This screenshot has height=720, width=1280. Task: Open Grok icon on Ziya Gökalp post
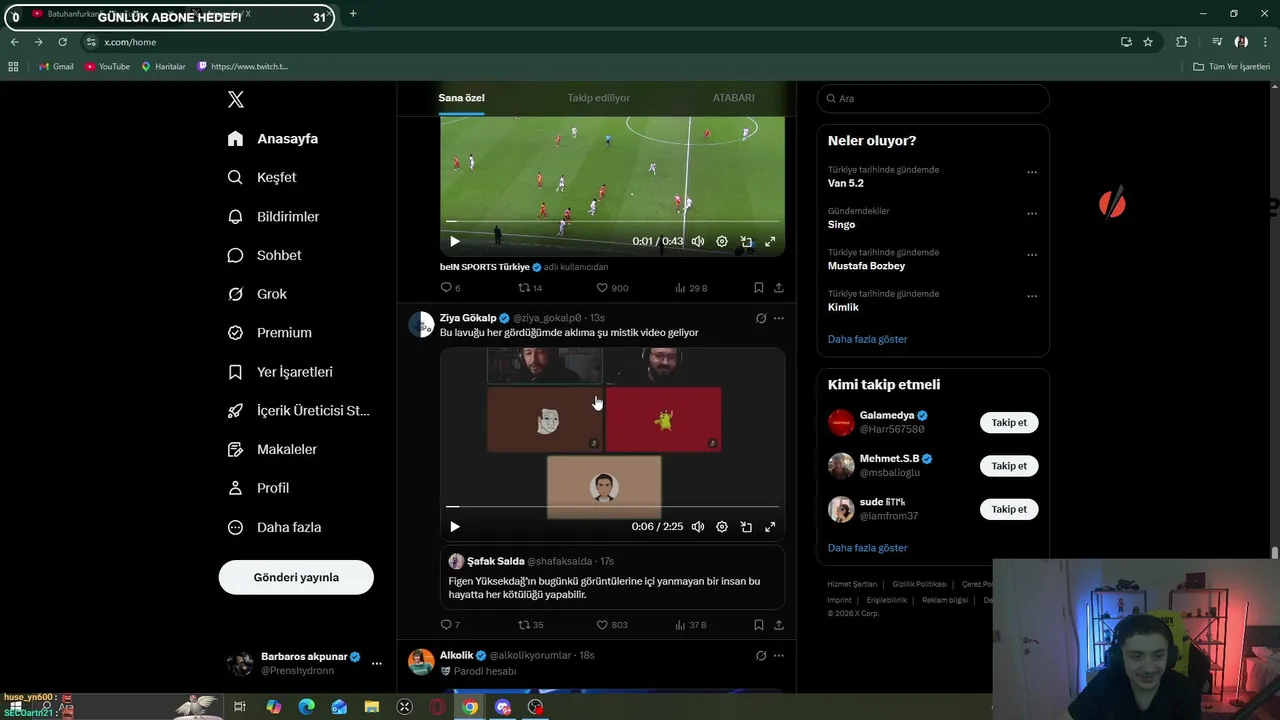(761, 318)
